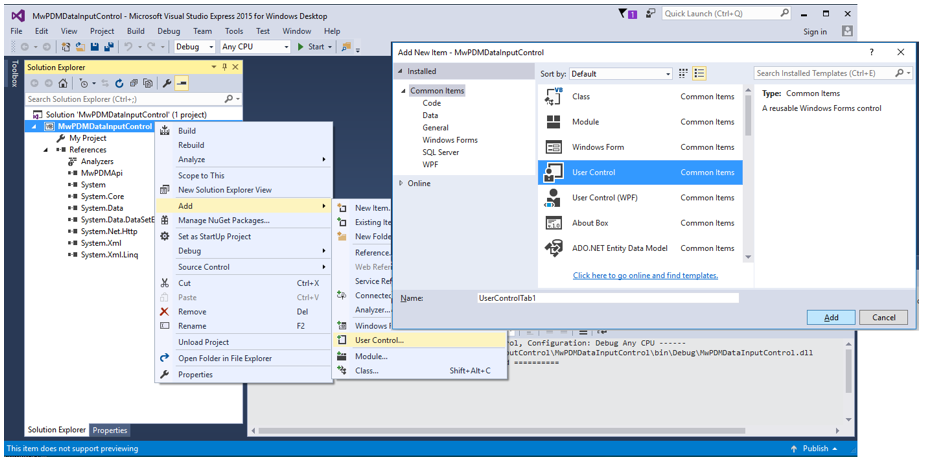Click Publish in the status bar
The image size is (926, 465).
tap(816, 448)
